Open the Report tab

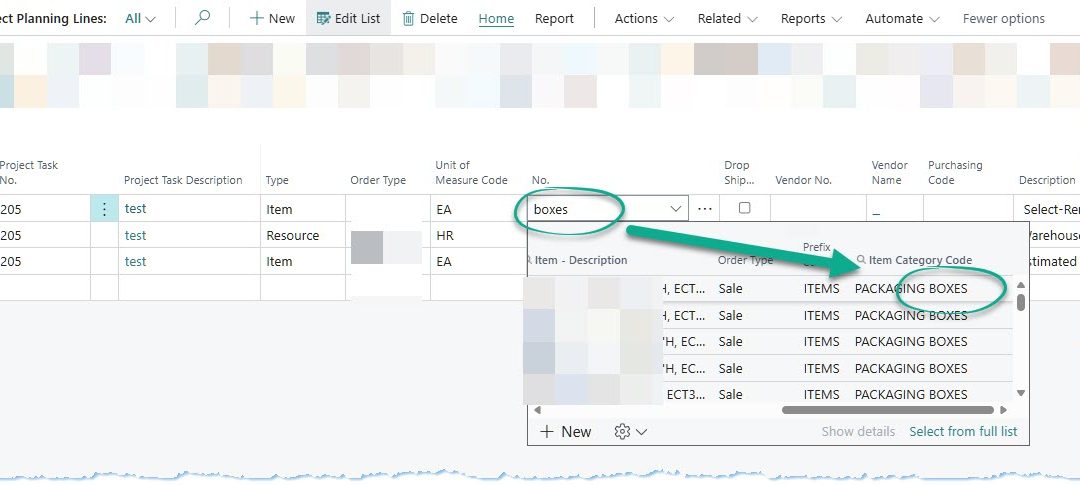coord(554,19)
